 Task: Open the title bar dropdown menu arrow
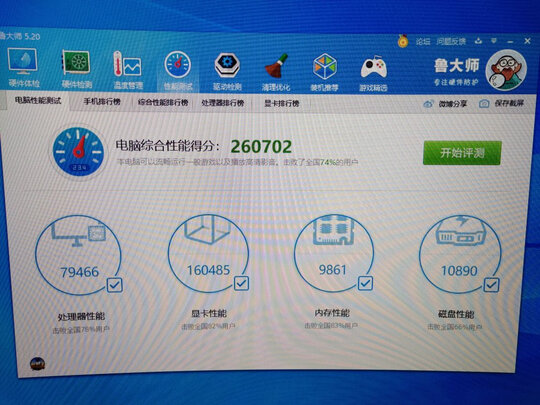[494, 41]
